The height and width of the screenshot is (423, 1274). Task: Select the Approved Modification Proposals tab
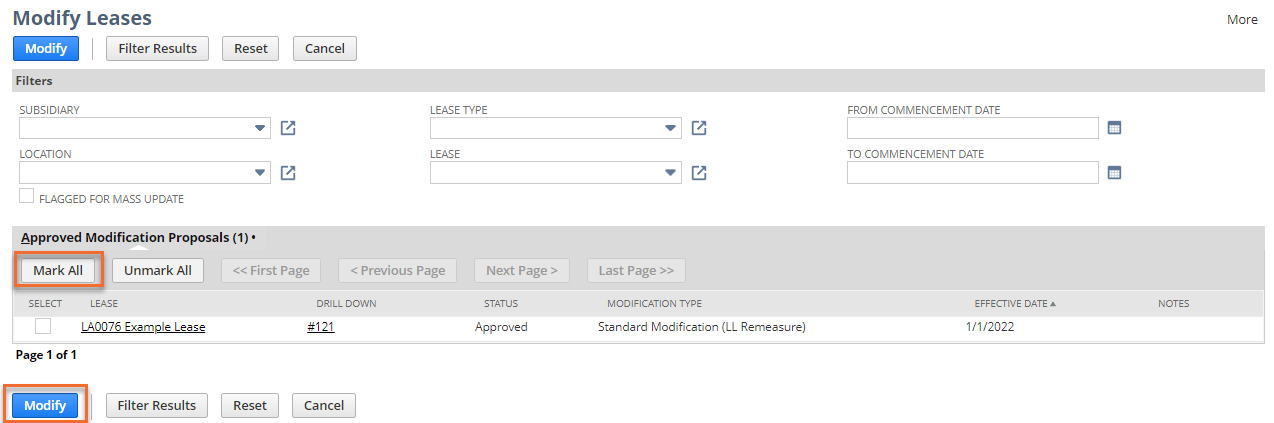pos(134,238)
